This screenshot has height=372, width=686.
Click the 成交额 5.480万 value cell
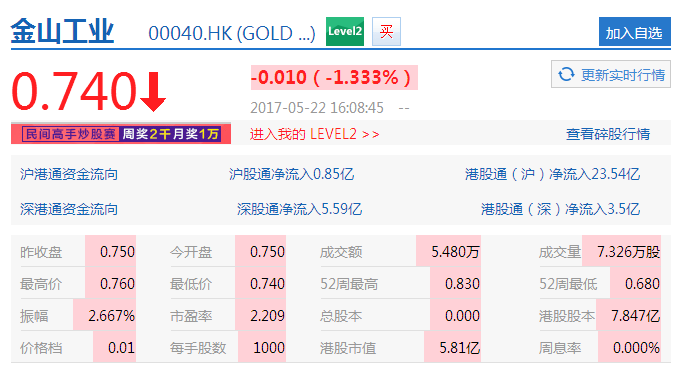[448, 251]
